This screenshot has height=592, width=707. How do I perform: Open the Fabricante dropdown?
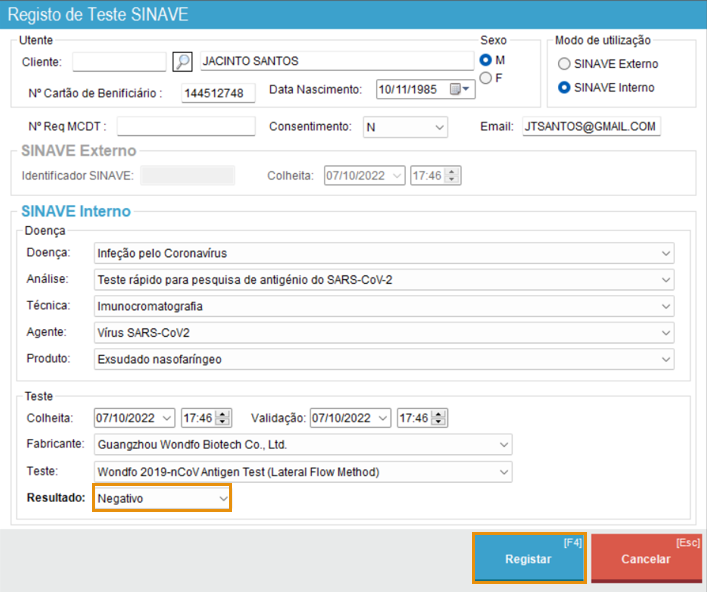[x=503, y=444]
